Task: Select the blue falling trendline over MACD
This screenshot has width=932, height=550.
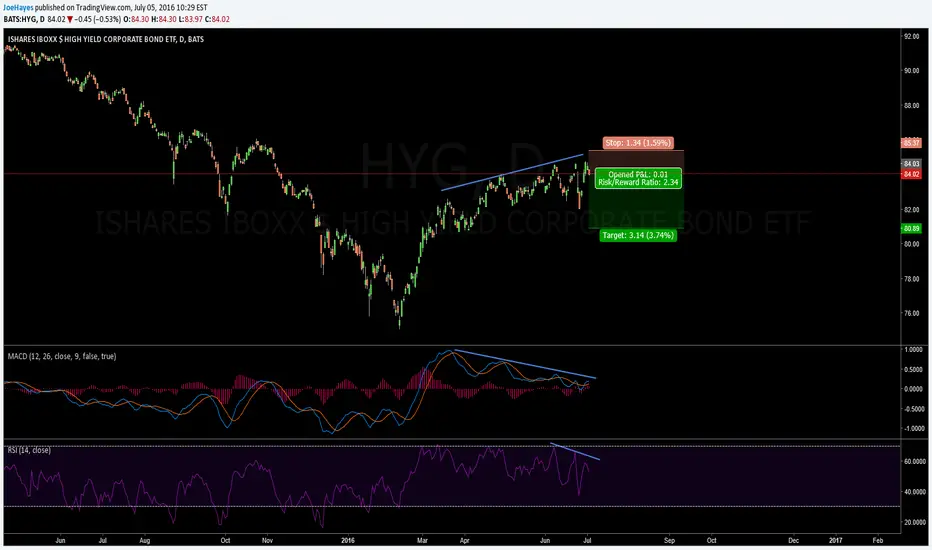Action: pos(525,364)
